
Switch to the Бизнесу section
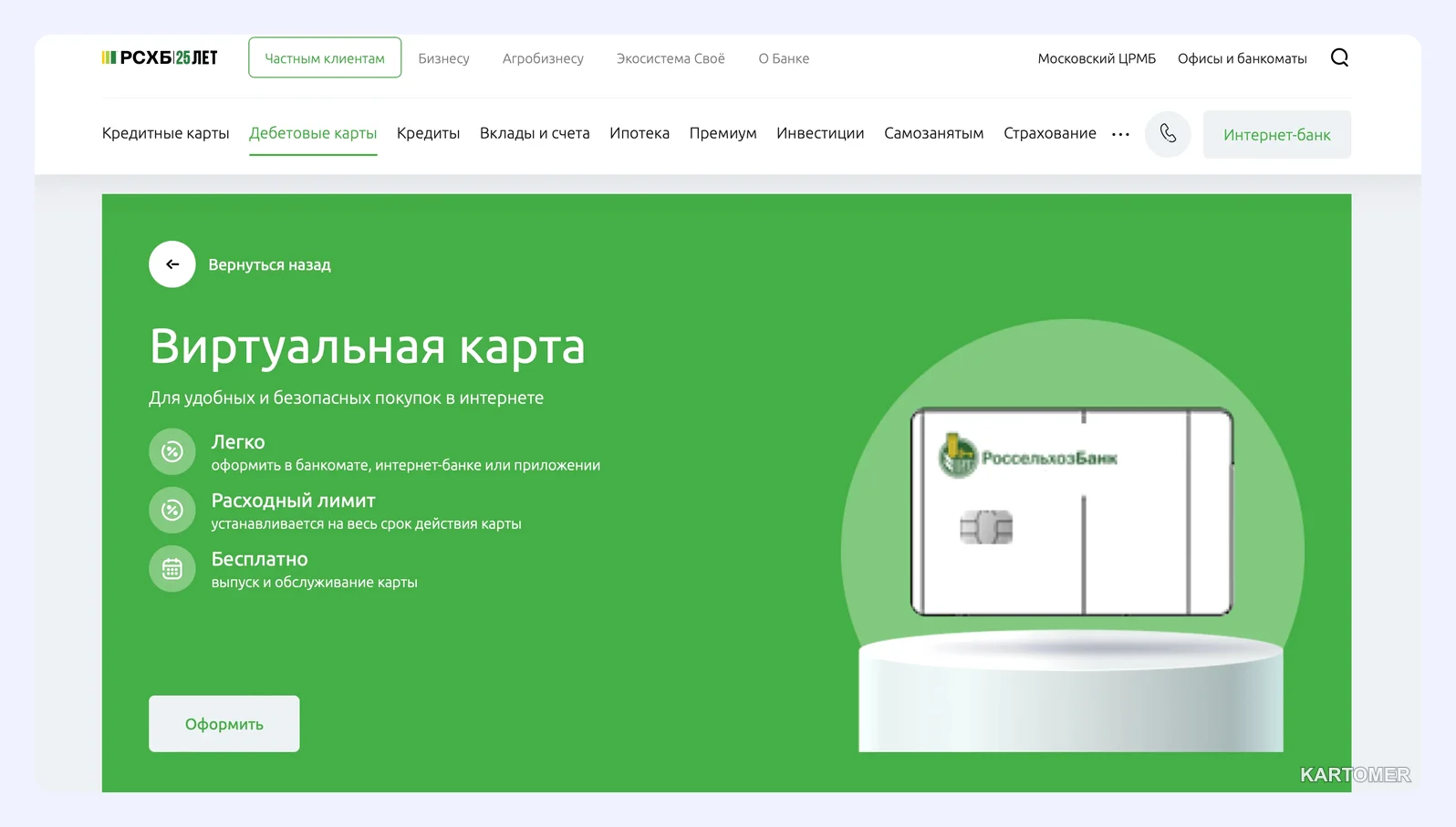(443, 58)
